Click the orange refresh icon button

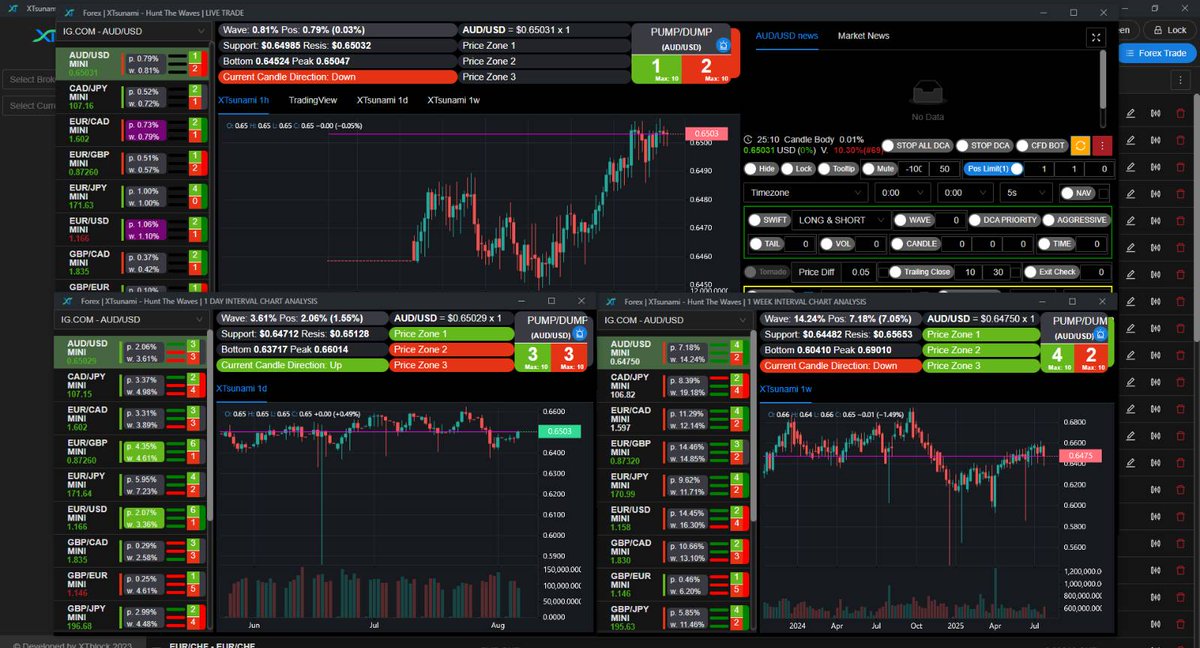tap(1080, 146)
